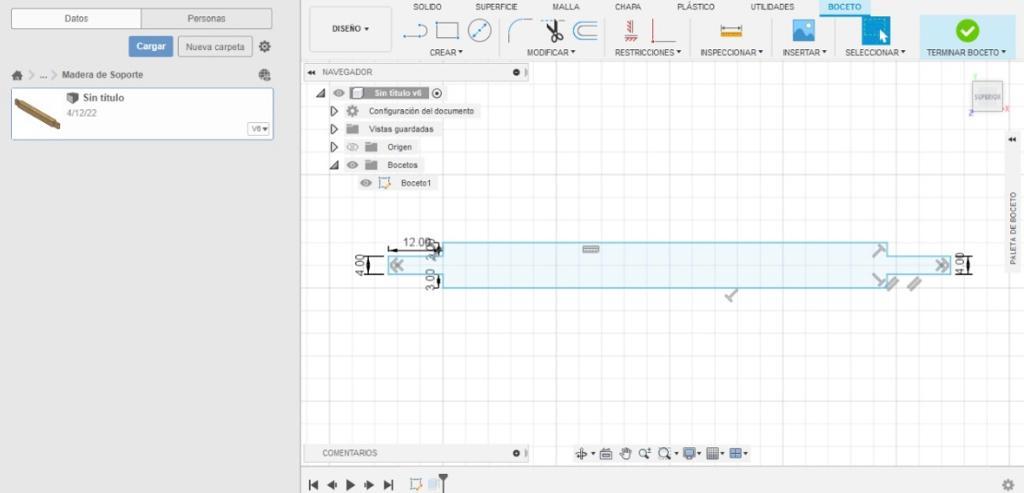
Task: Switch to the UTILIDADES tab
Action: click(772, 7)
